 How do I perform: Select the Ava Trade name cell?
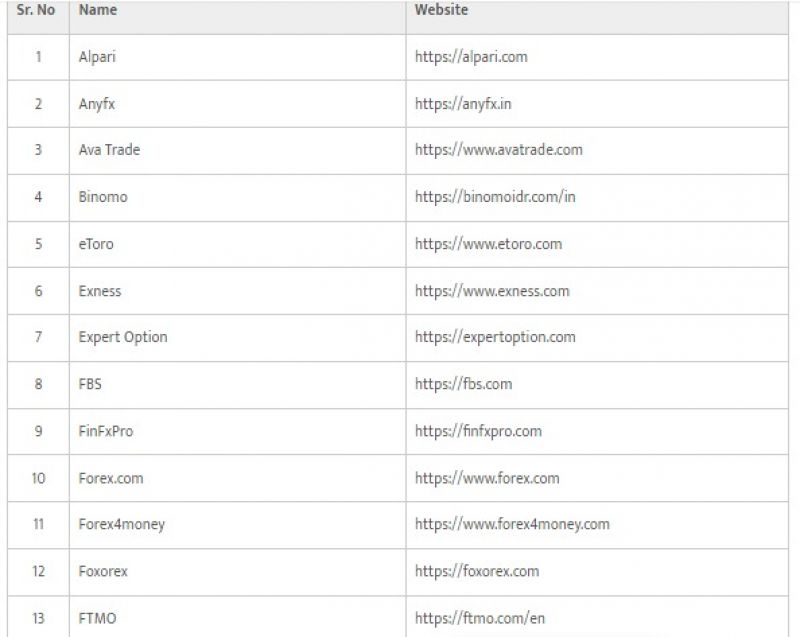(x=109, y=150)
